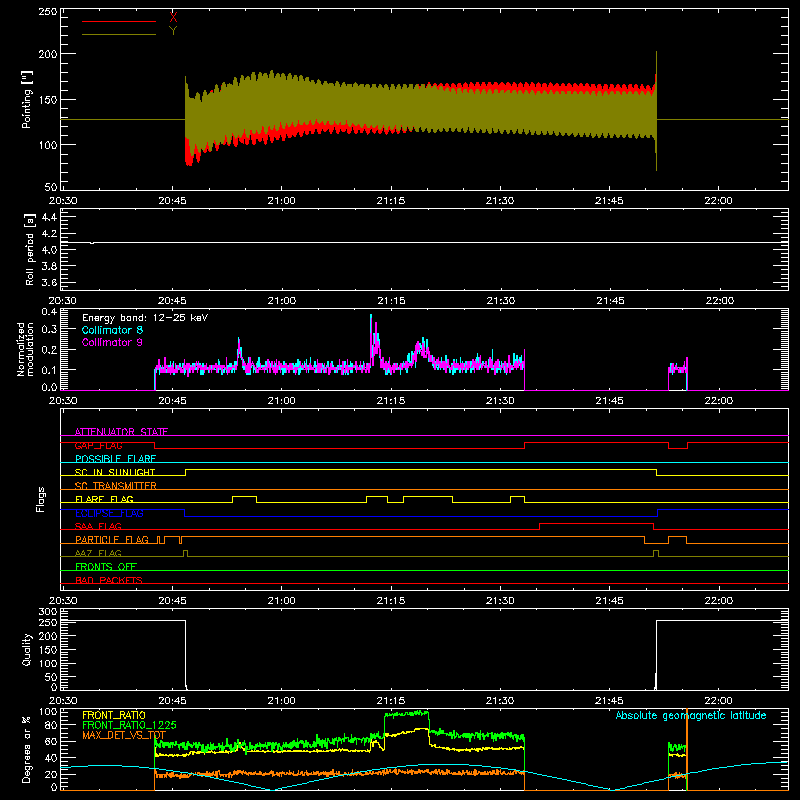
Task: Click 'Energy band: 12-25 keV' text
Action: coord(145,318)
